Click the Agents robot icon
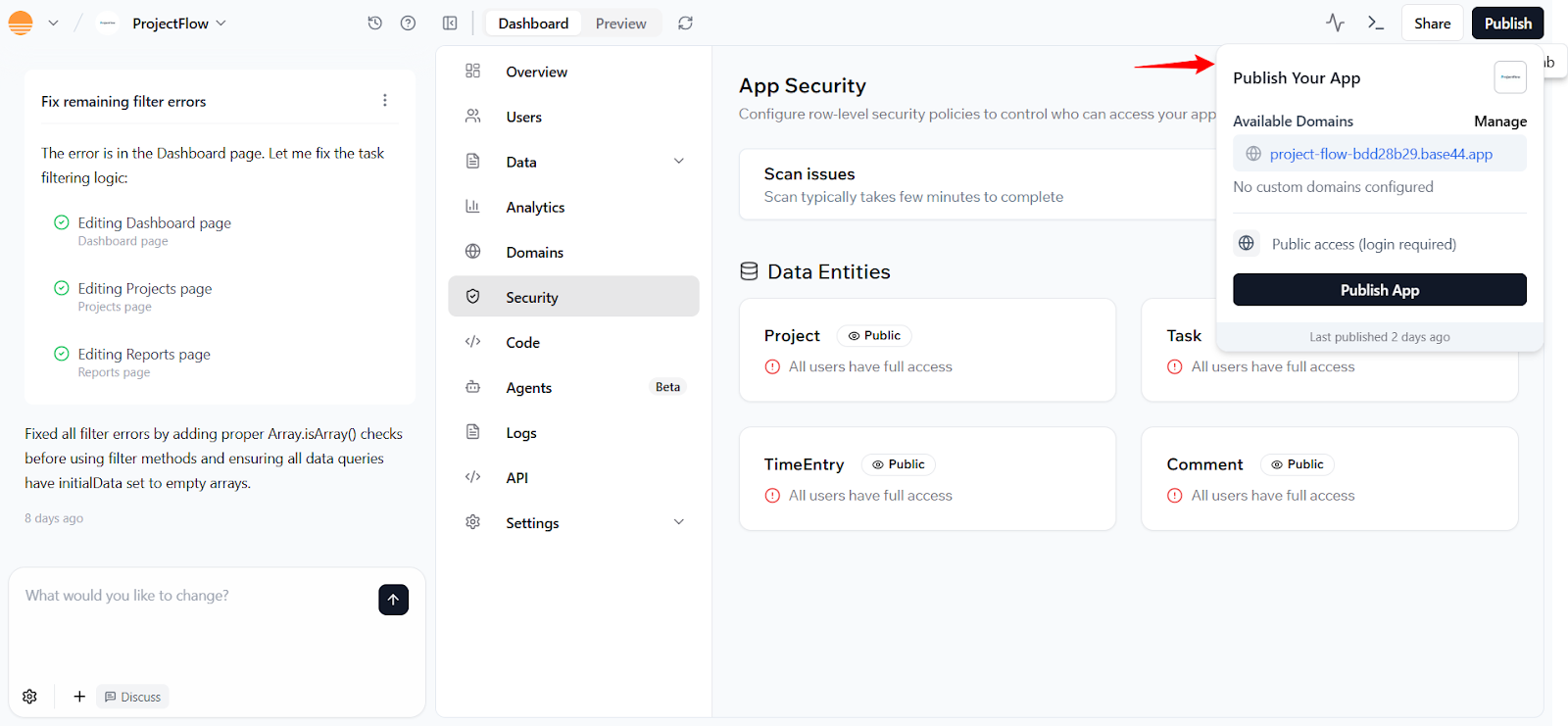 coord(472,386)
